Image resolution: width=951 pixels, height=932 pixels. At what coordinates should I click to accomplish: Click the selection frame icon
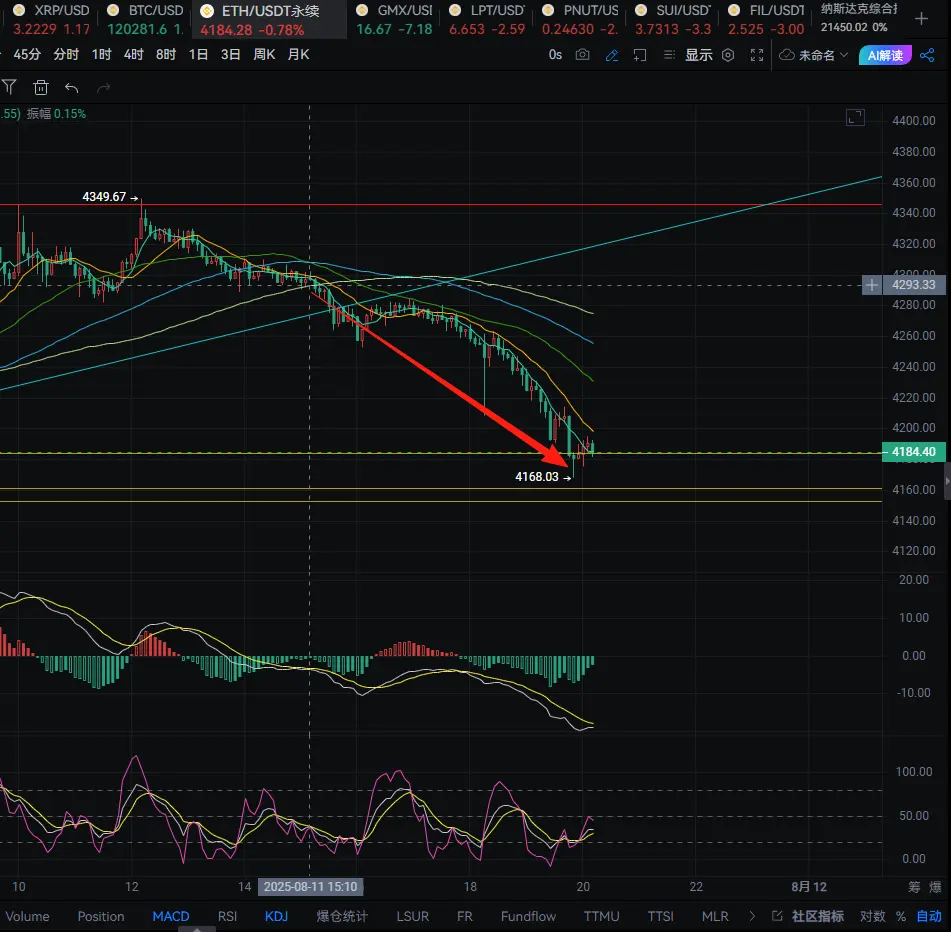click(x=639, y=55)
